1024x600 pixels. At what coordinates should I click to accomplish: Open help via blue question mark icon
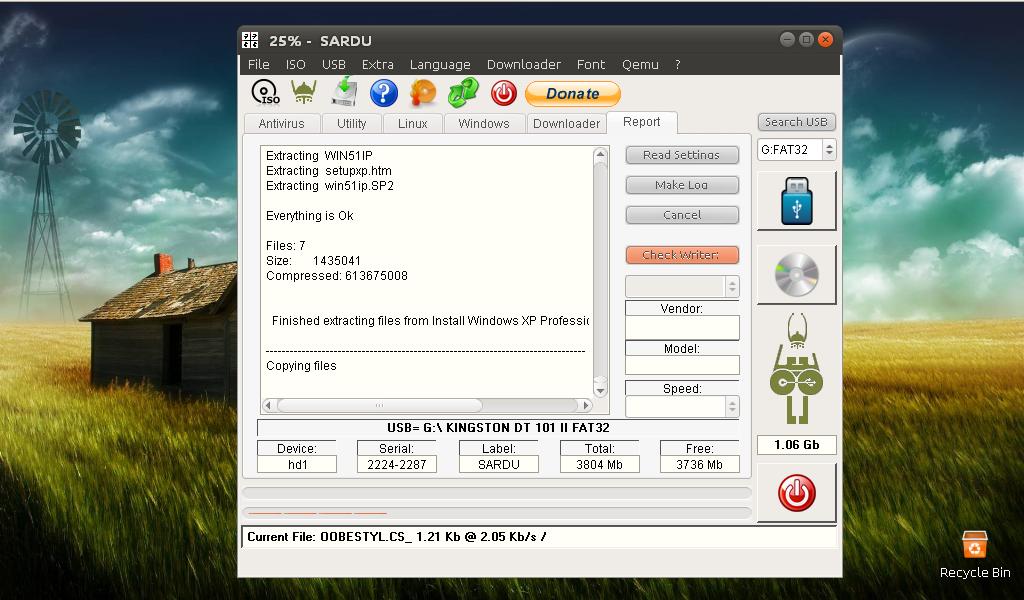(x=383, y=93)
